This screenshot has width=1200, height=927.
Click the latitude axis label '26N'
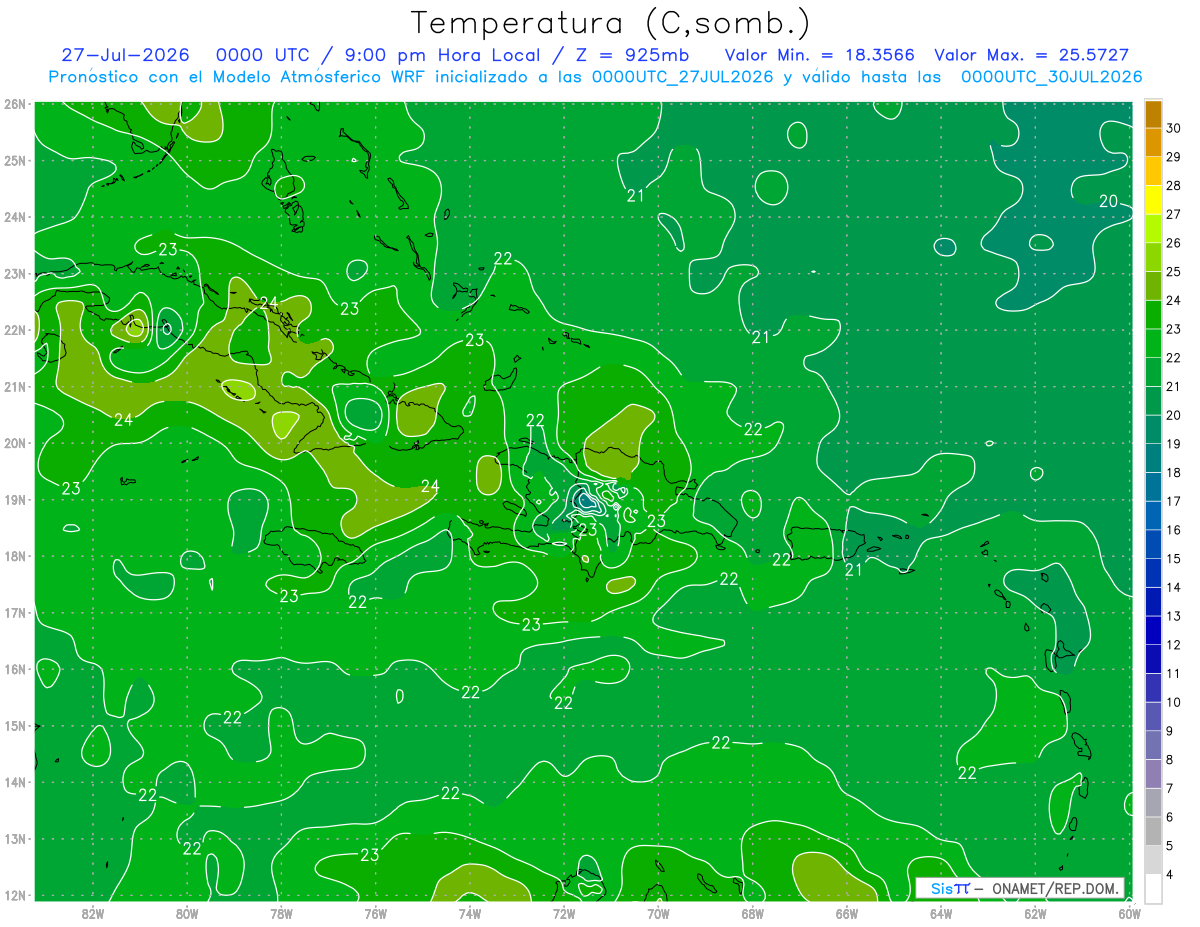coord(15,104)
